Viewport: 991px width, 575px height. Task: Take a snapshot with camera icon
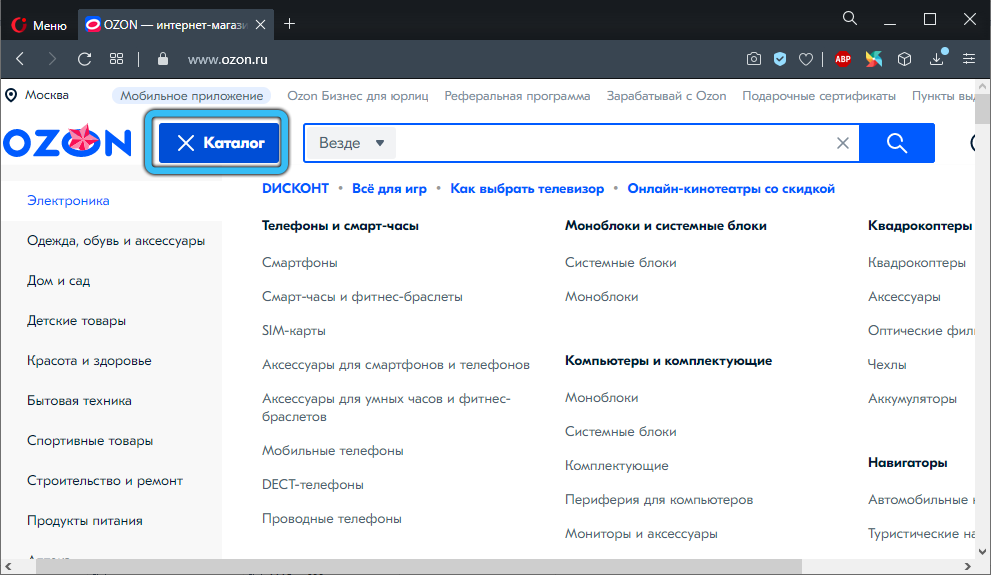[x=753, y=59]
